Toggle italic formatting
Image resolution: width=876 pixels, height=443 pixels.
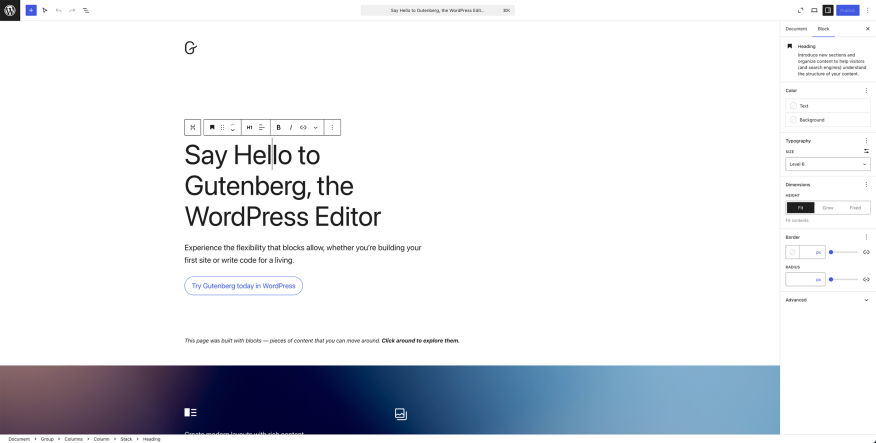pyautogui.click(x=291, y=127)
